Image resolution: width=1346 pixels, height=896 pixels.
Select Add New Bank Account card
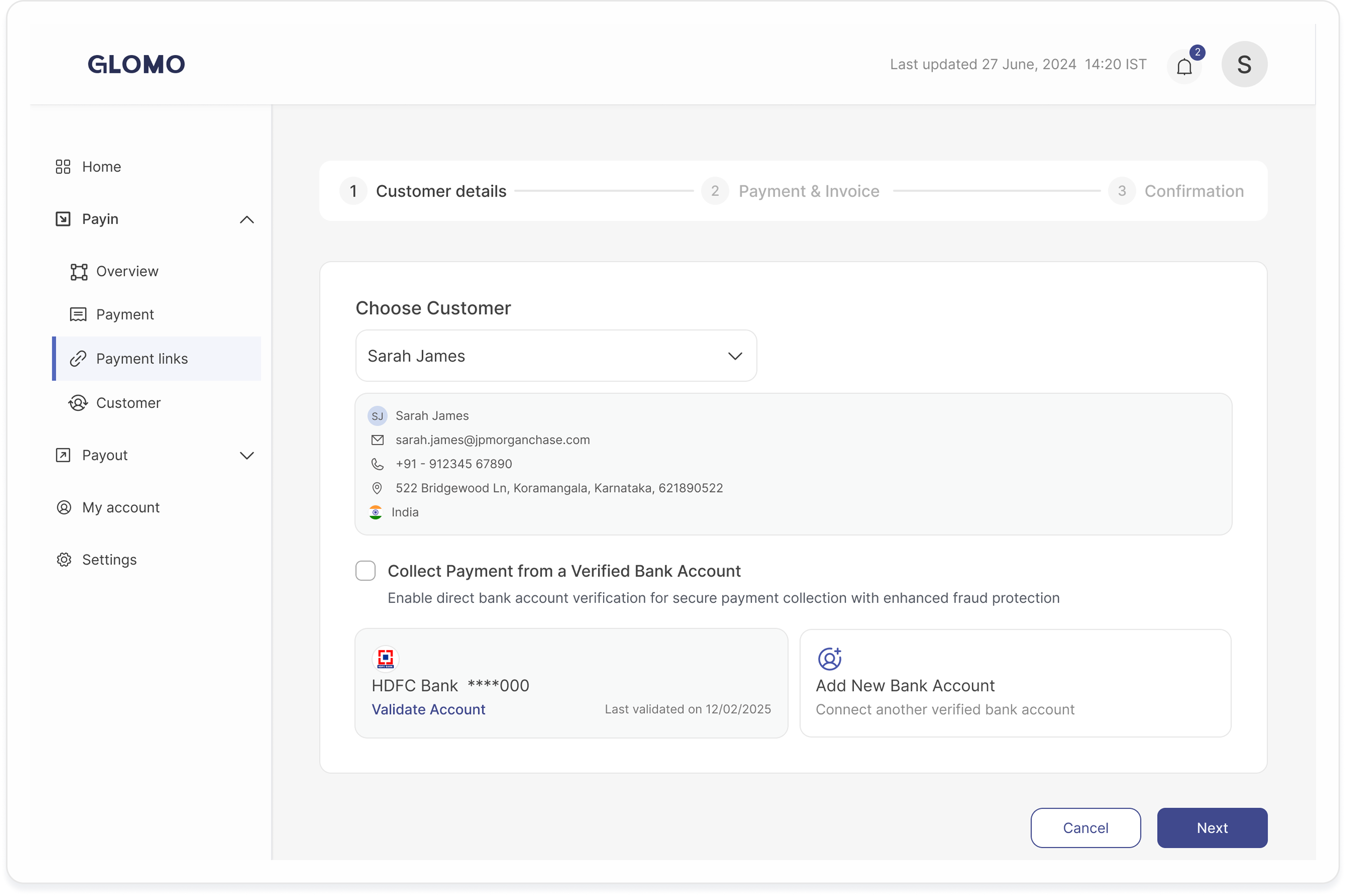(1015, 684)
